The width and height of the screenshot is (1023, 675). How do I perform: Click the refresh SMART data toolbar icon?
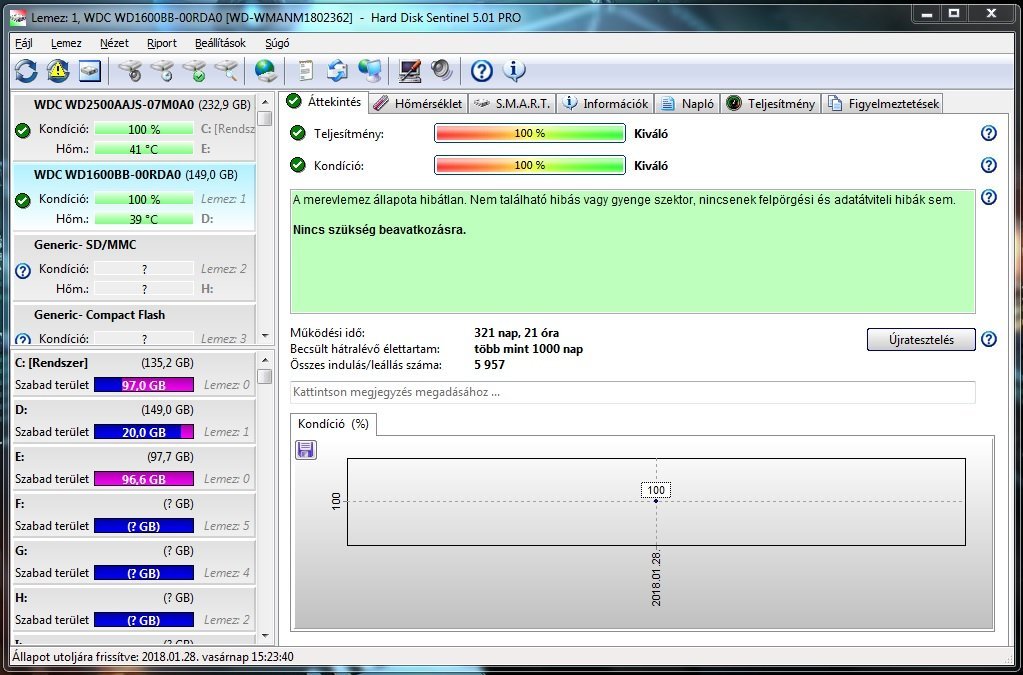pos(26,70)
